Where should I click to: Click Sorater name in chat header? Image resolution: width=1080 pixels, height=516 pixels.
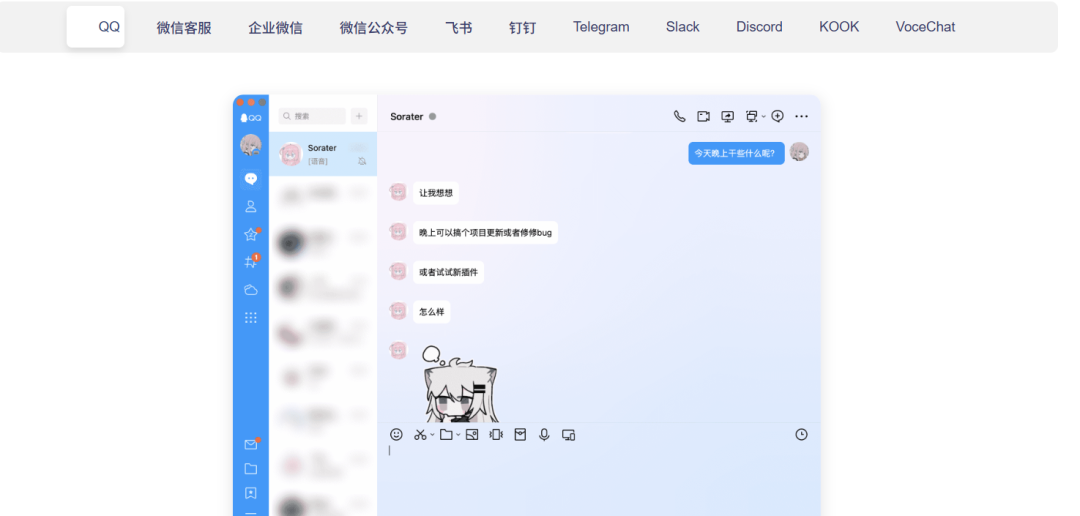click(x=406, y=116)
